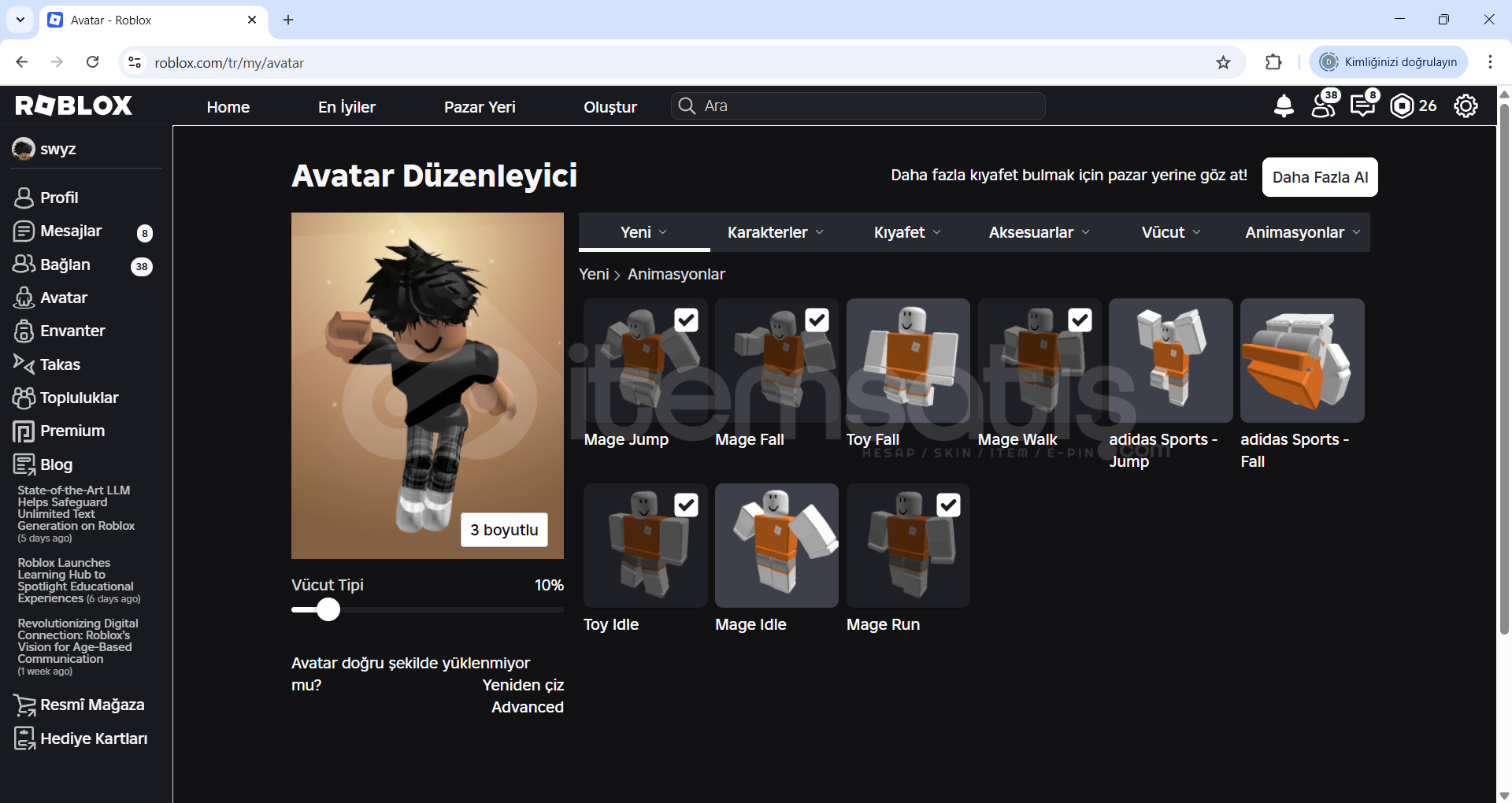The image size is (1512, 803).
Task: Open En İyiler in top navigation
Action: tap(346, 107)
